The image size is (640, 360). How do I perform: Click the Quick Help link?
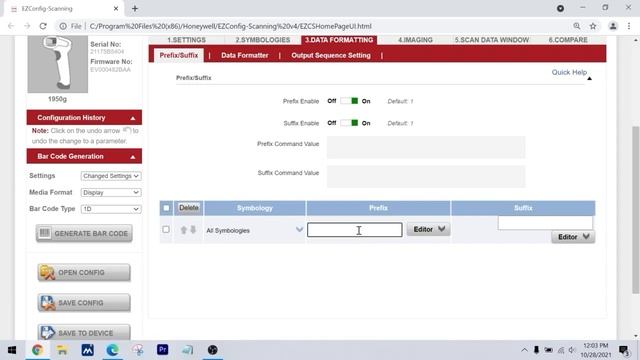click(x=569, y=72)
